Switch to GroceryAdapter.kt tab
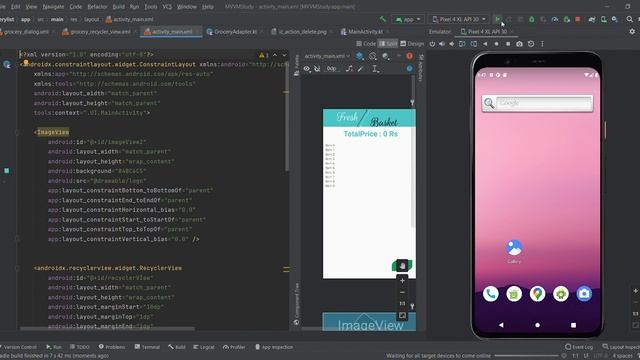This screenshot has width=640, height=360. (235, 31)
